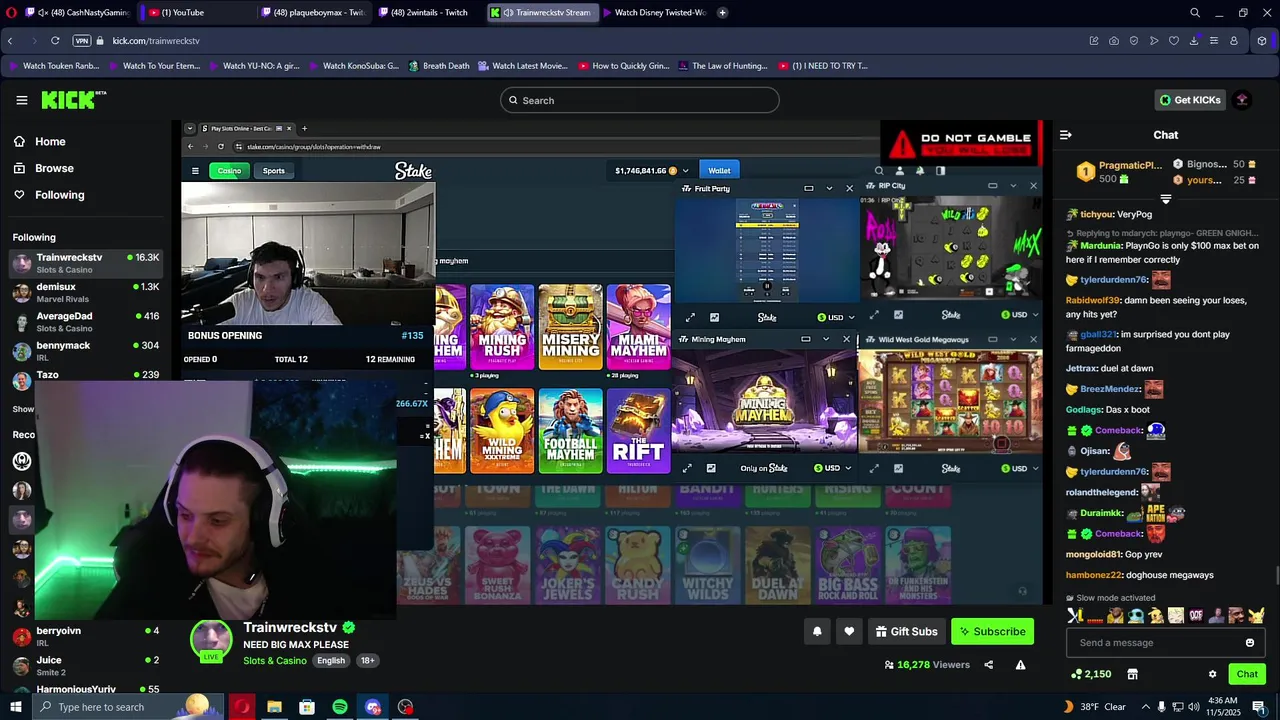The image size is (1280, 720).
Task: Open the emoji picker in the message box
Action: (1250, 643)
